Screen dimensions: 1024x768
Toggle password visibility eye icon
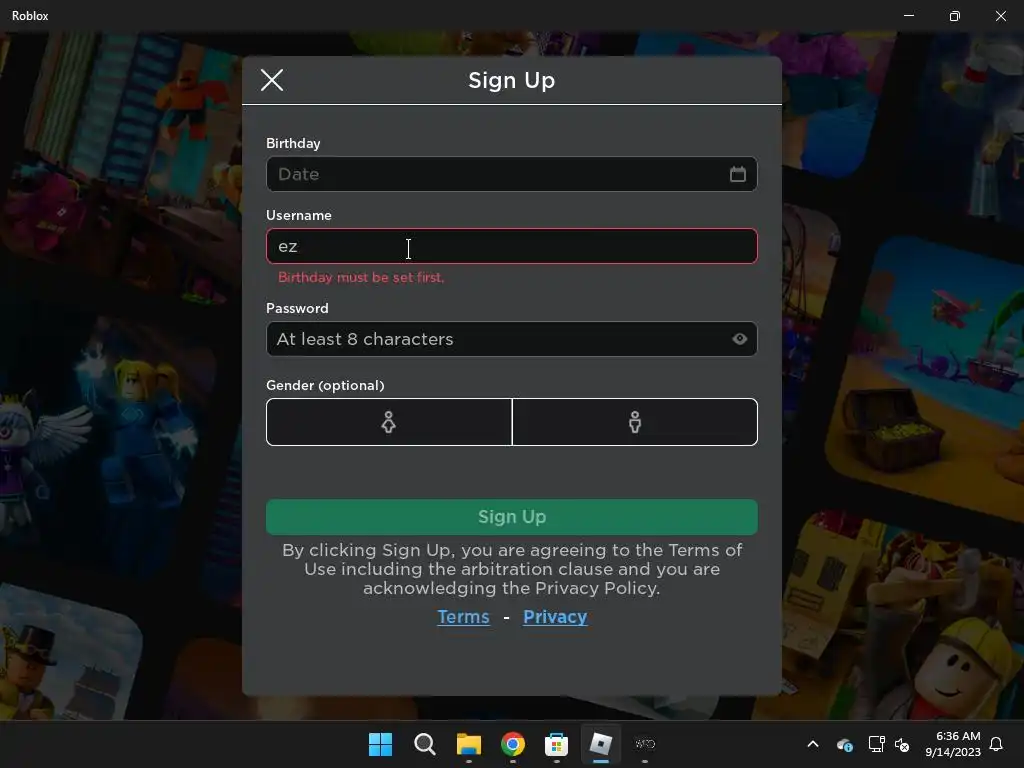click(x=739, y=339)
